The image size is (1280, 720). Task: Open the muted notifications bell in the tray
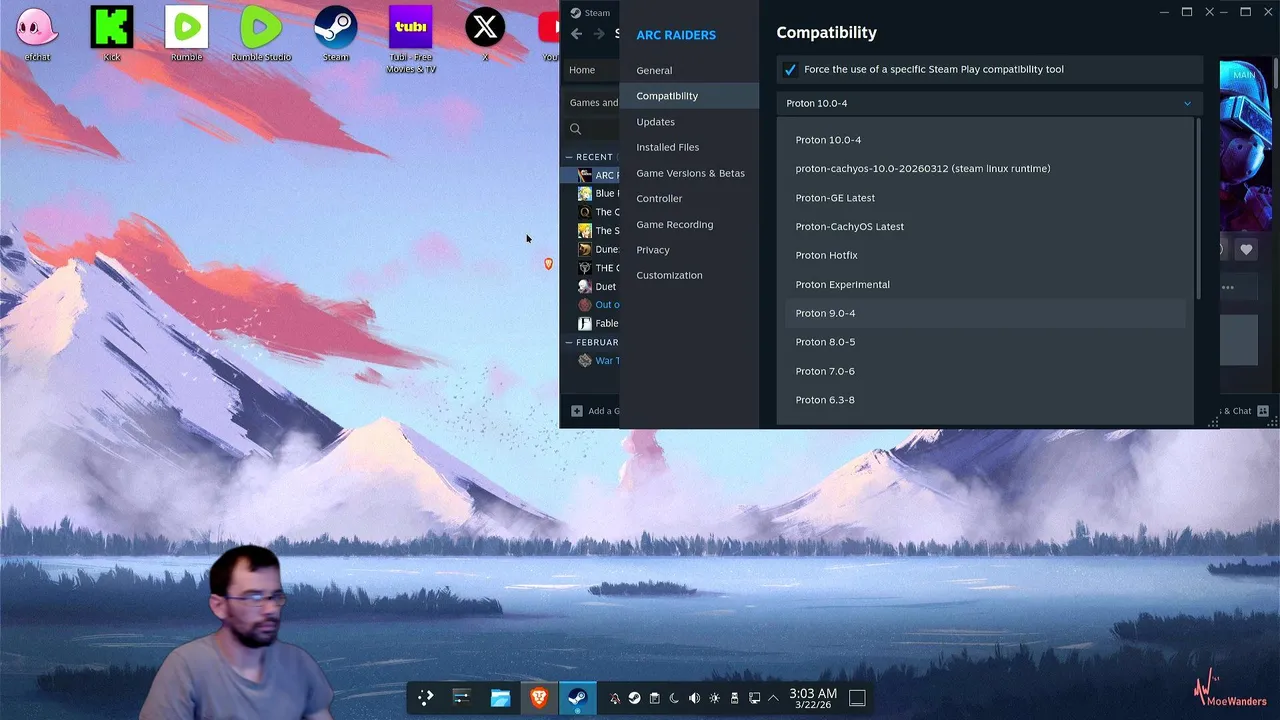[x=615, y=698]
